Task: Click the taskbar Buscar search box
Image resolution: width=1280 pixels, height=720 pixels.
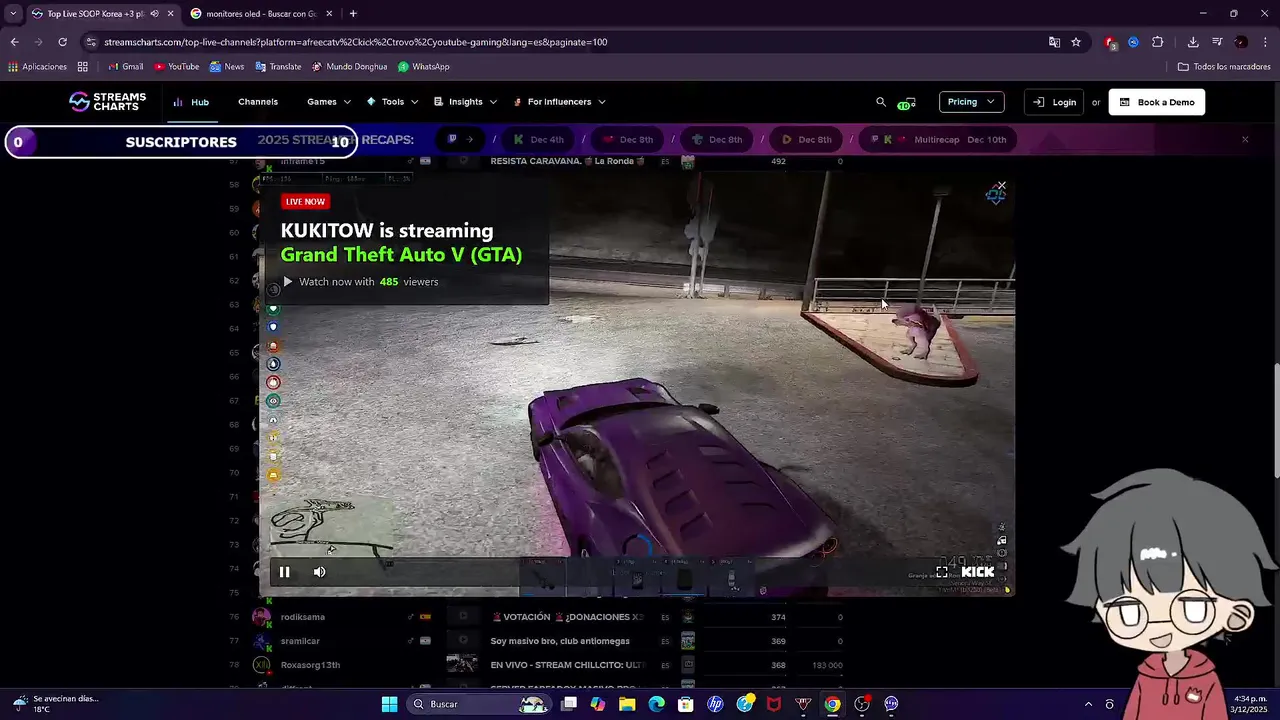Action: pos(480,704)
